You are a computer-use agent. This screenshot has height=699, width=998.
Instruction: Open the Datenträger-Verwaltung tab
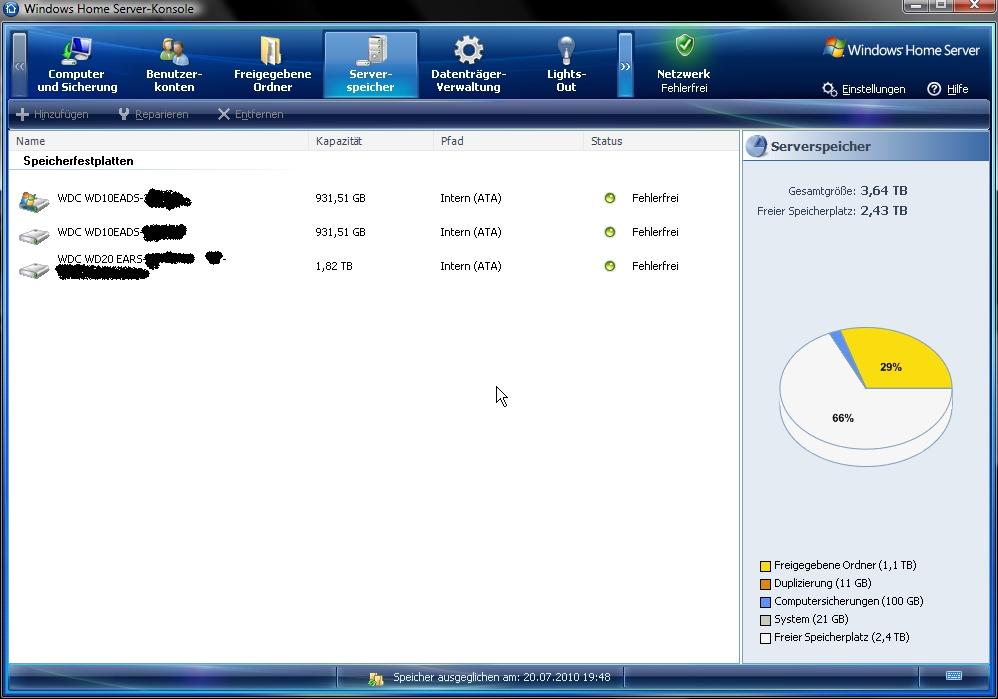point(468,65)
